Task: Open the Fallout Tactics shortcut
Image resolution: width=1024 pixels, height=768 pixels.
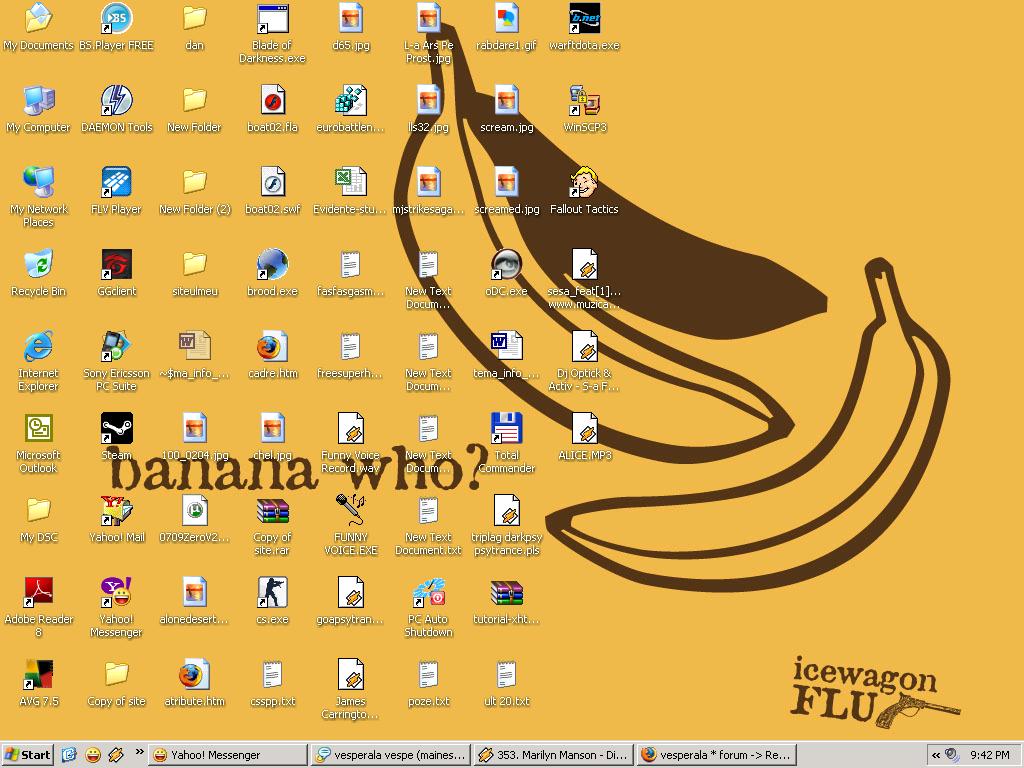Action: click(x=584, y=183)
